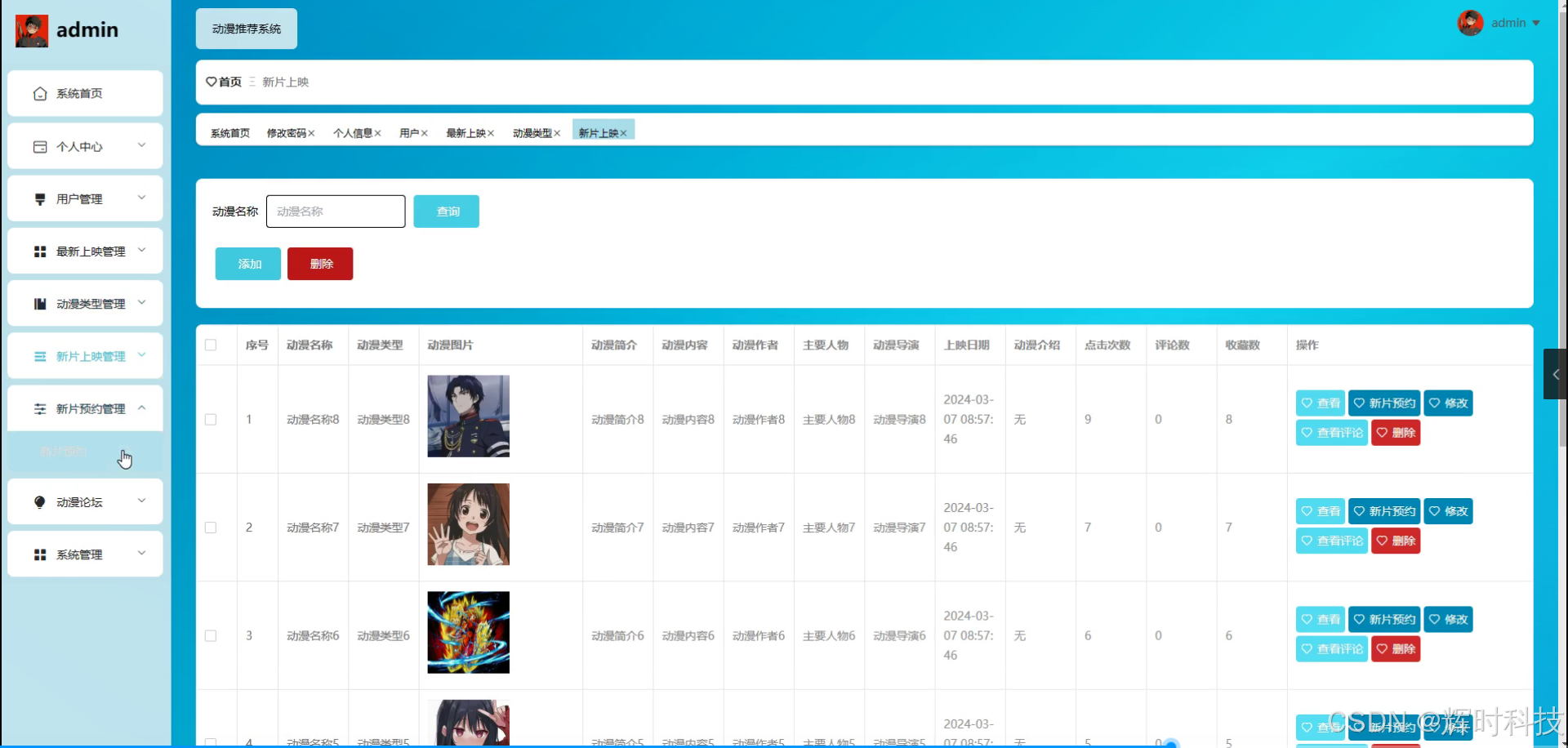Close the 最新上映 tab
Screen dimensions: 1568x748
[x=491, y=133]
